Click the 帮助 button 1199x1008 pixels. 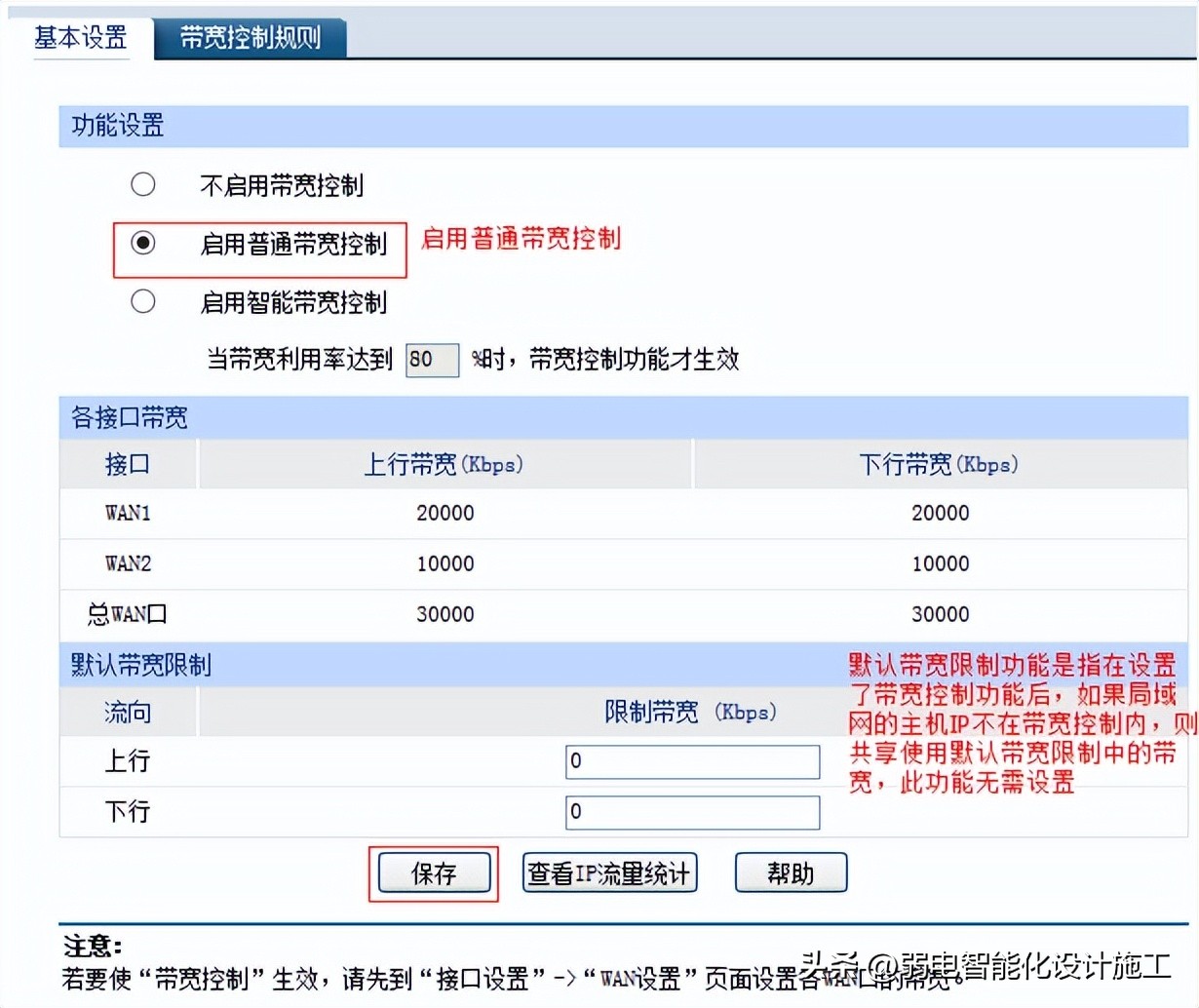pos(791,873)
